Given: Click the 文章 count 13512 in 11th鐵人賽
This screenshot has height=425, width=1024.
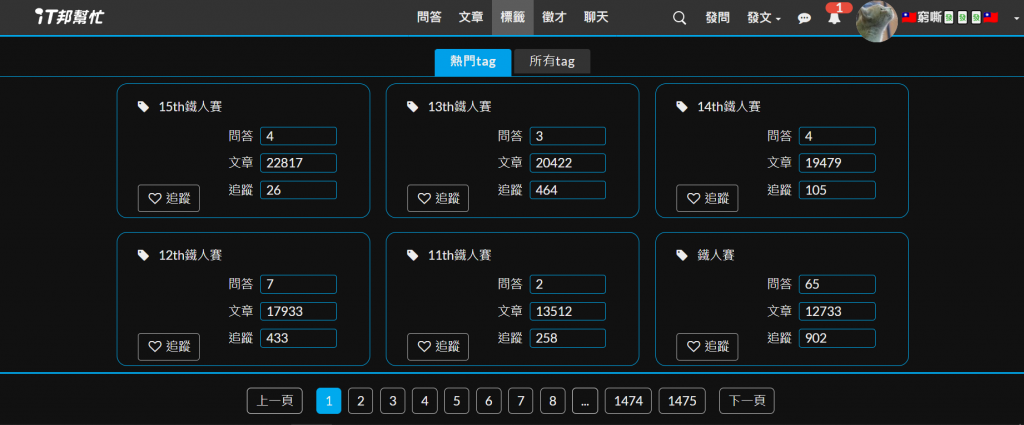Looking at the screenshot, I should click(568, 311).
